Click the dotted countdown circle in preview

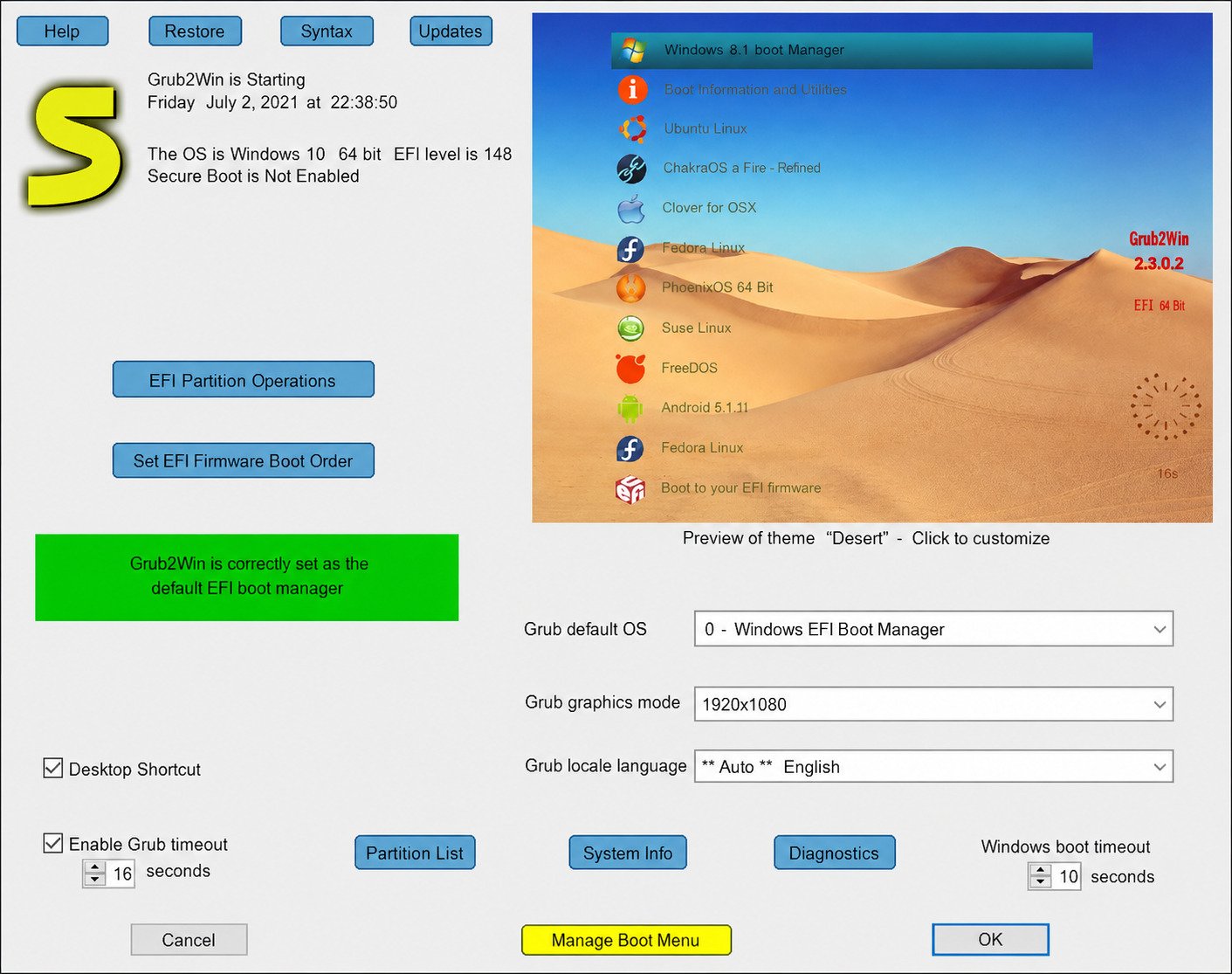1166,407
